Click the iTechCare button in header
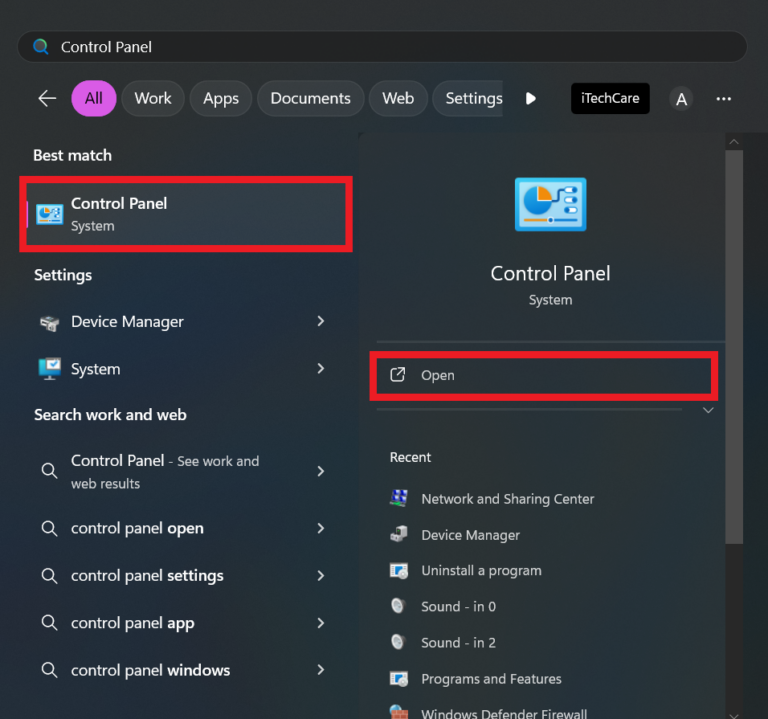The width and height of the screenshot is (768, 719). click(610, 98)
